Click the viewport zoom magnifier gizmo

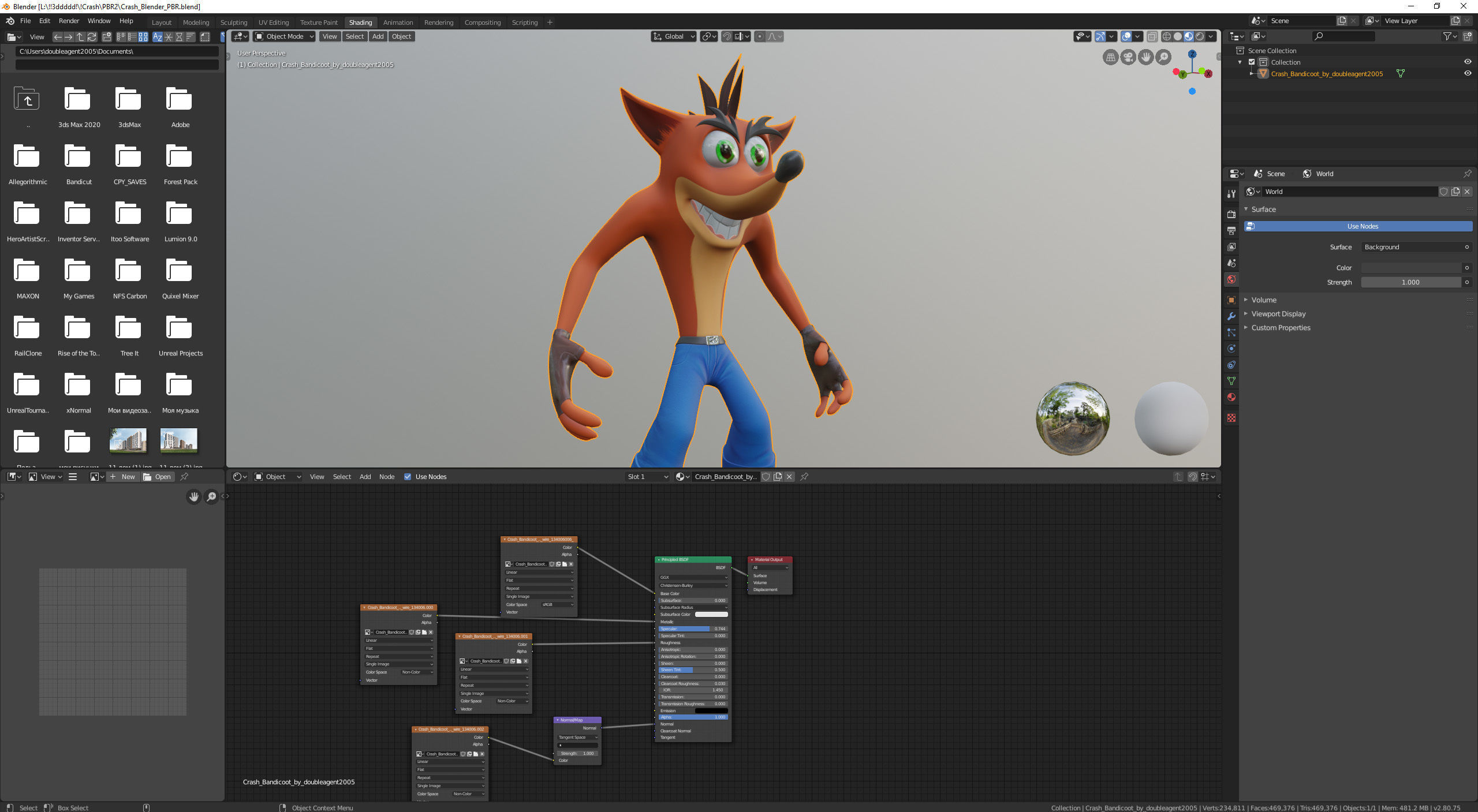pos(1164,57)
